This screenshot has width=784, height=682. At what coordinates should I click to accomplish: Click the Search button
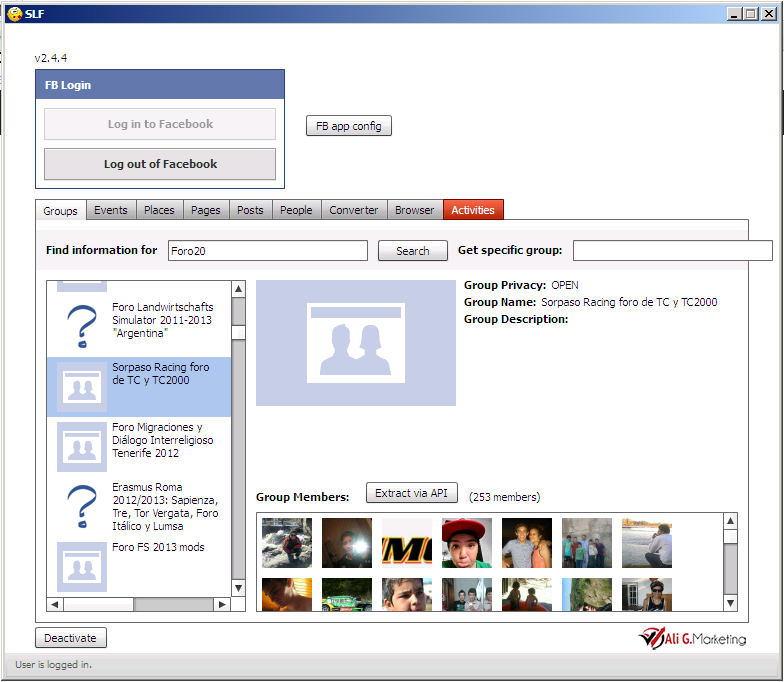pos(413,251)
